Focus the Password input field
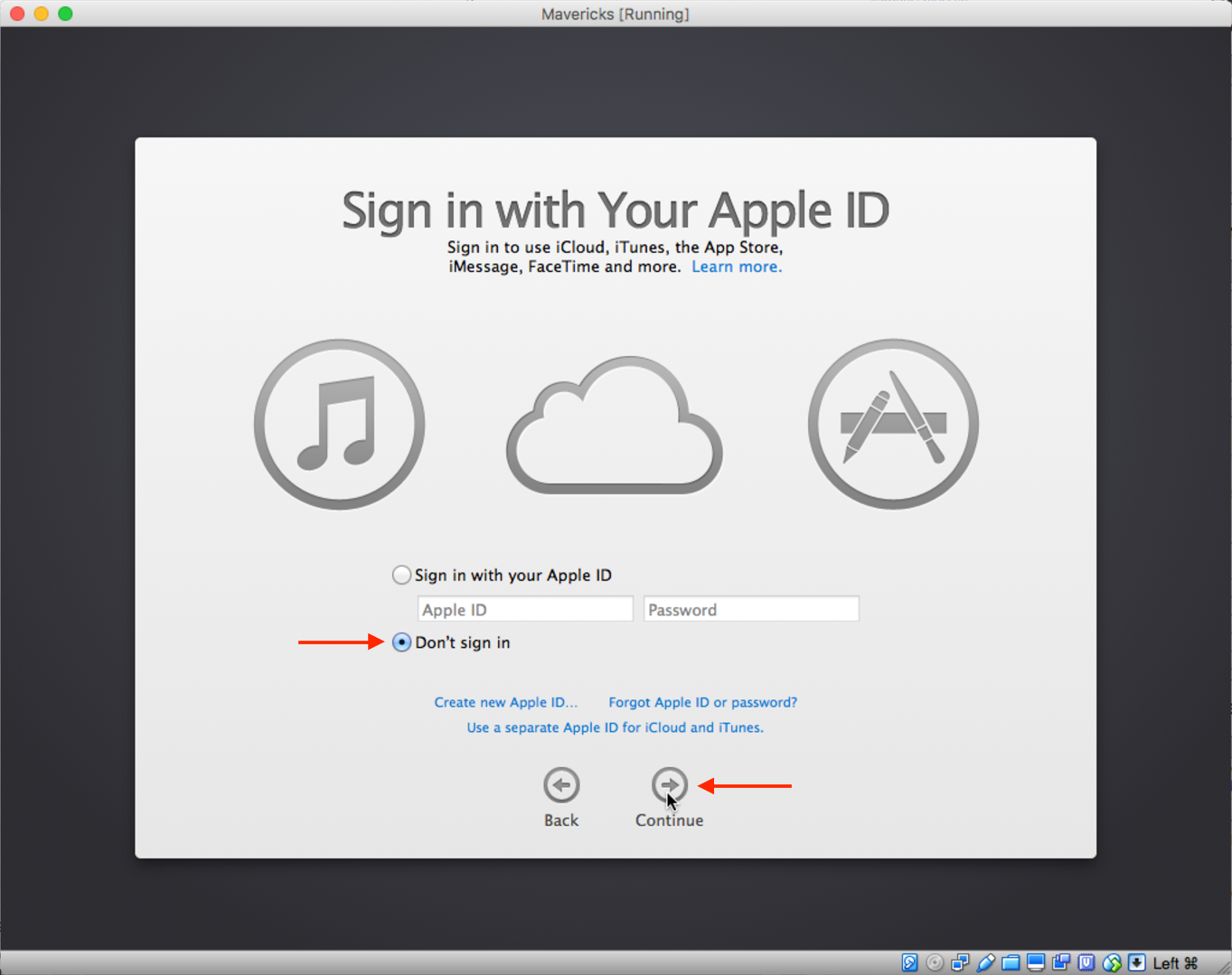The width and height of the screenshot is (1232, 975). (750, 609)
